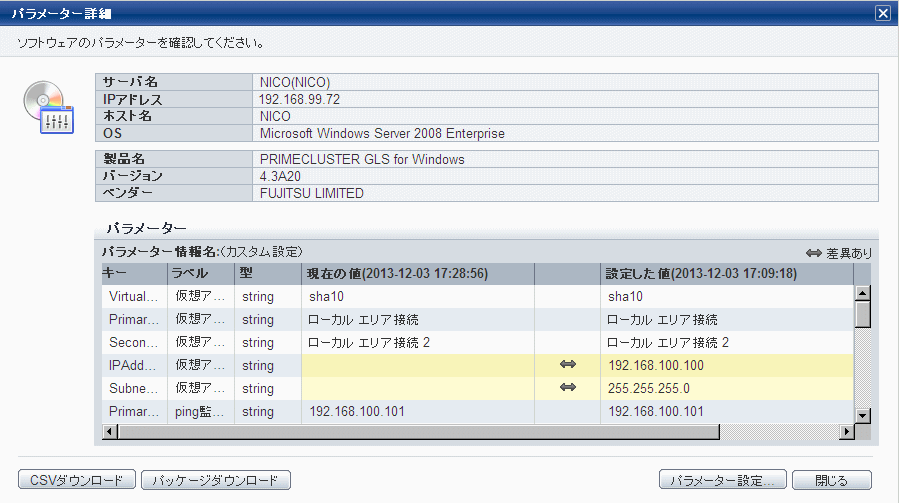The width and height of the screenshot is (899, 503).
Task: Click the vertical scrollbar down arrow
Action: coord(862,416)
